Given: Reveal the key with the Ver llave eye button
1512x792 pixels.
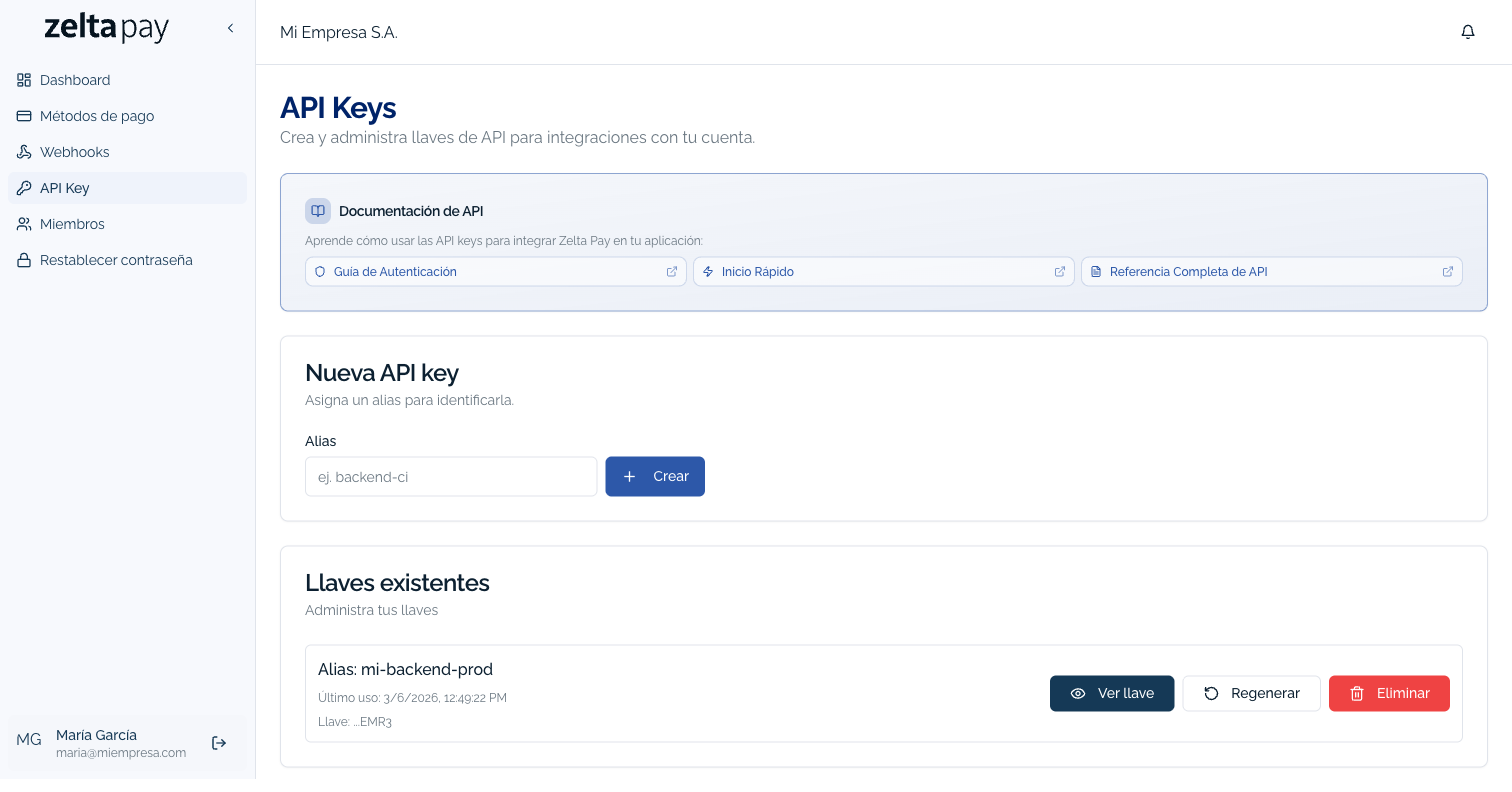Looking at the screenshot, I should pos(1112,693).
